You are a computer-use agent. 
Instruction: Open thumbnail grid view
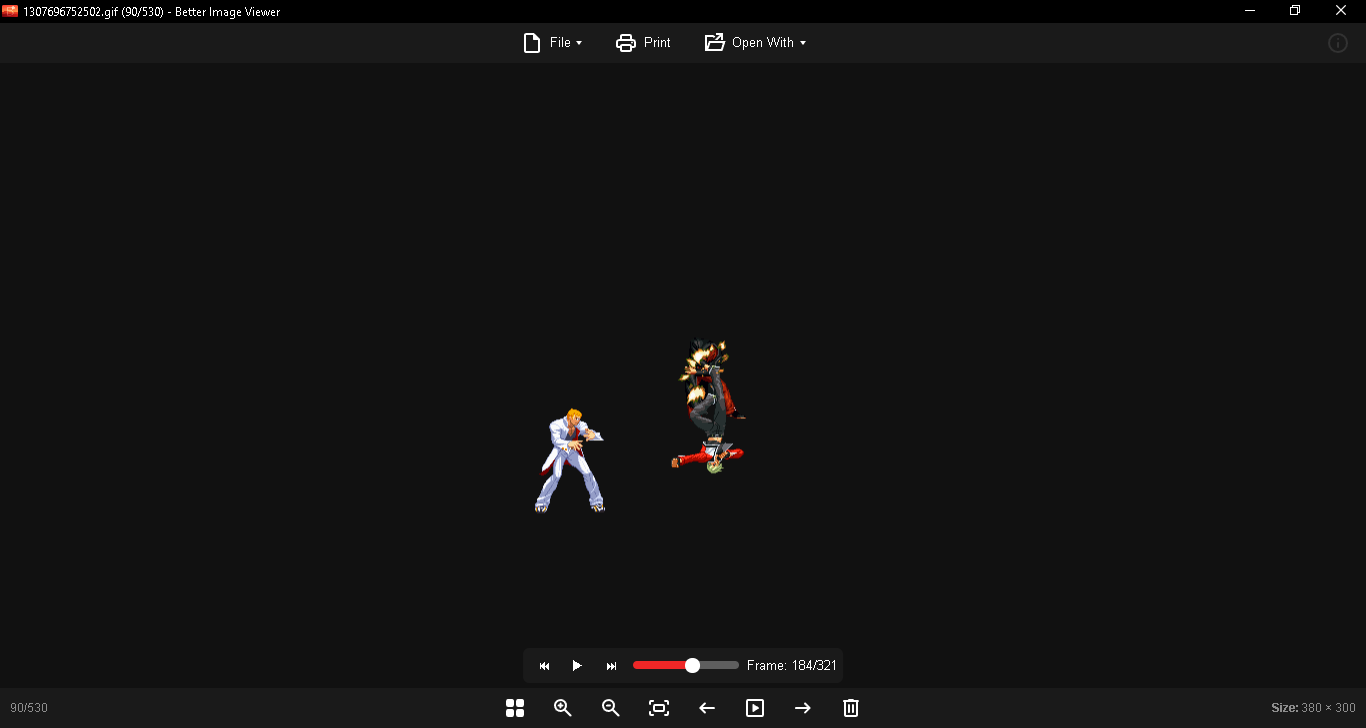tap(515, 708)
